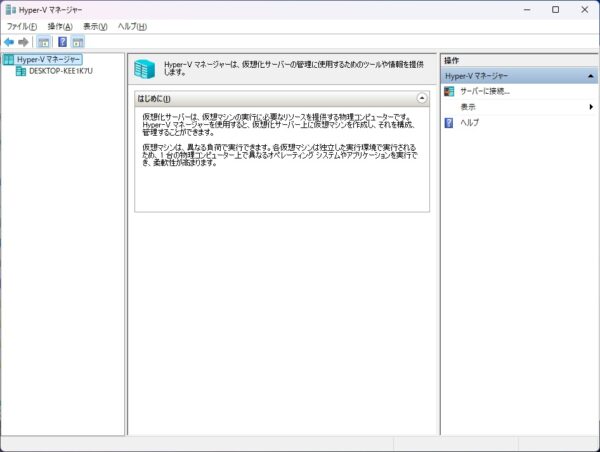This screenshot has height=452, width=600.
Task: Click the Hyper-V マネージャー tree node icon
Action: (8, 59)
